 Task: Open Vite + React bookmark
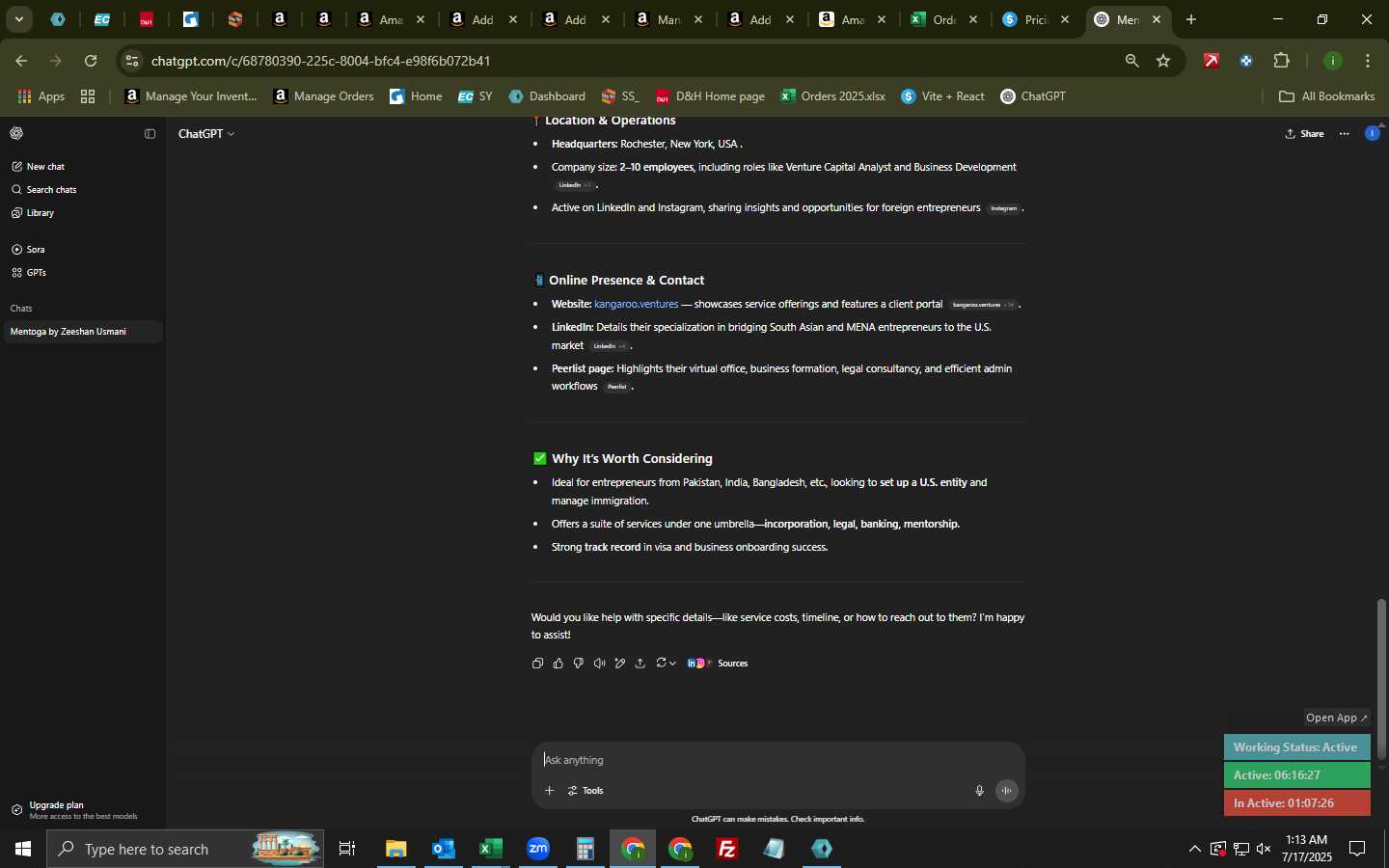[x=943, y=96]
